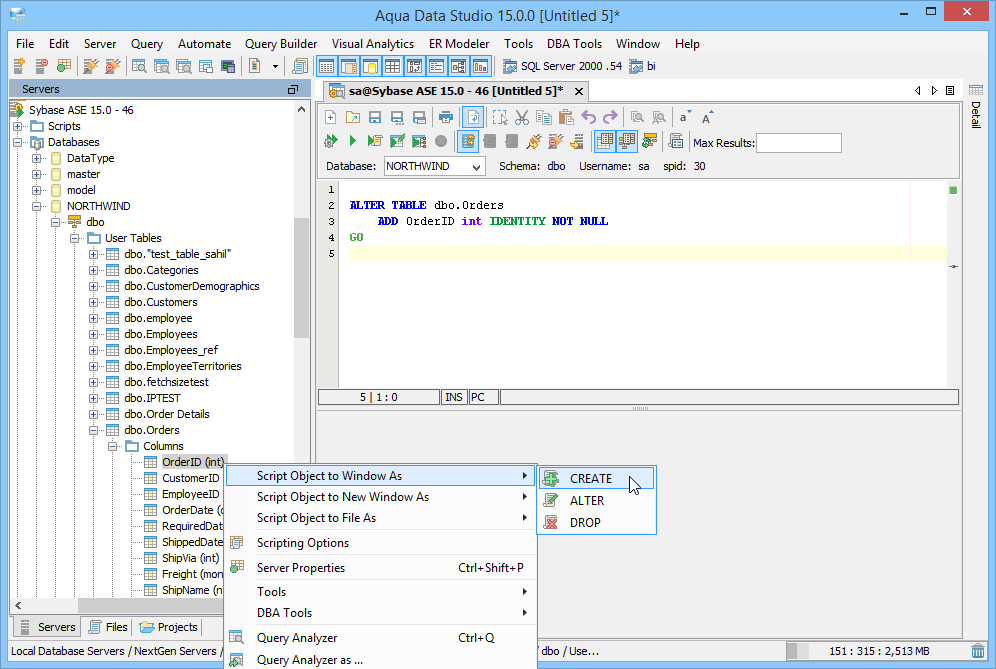Open the small dropdown arrow next to New Script icon
The width and height of the screenshot is (996, 669).
point(275,66)
